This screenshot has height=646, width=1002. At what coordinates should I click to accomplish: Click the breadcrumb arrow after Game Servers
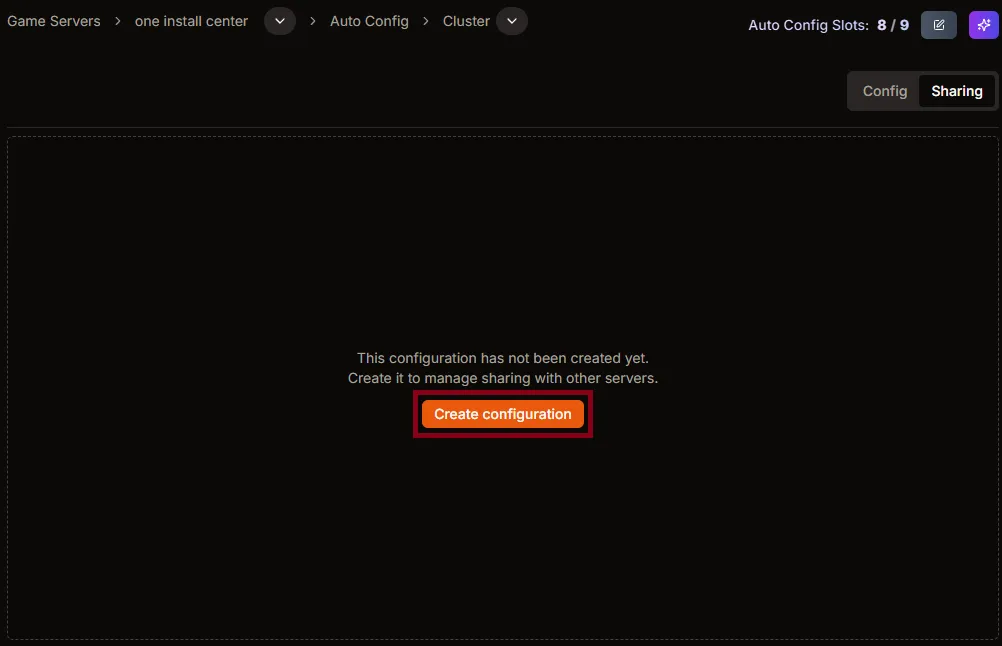point(118,21)
